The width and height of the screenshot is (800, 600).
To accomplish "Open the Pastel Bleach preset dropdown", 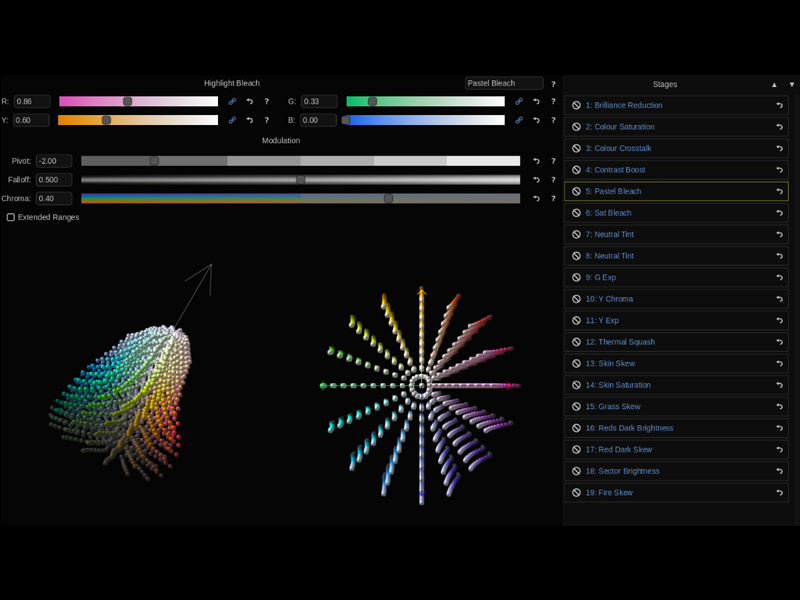I will coord(504,83).
